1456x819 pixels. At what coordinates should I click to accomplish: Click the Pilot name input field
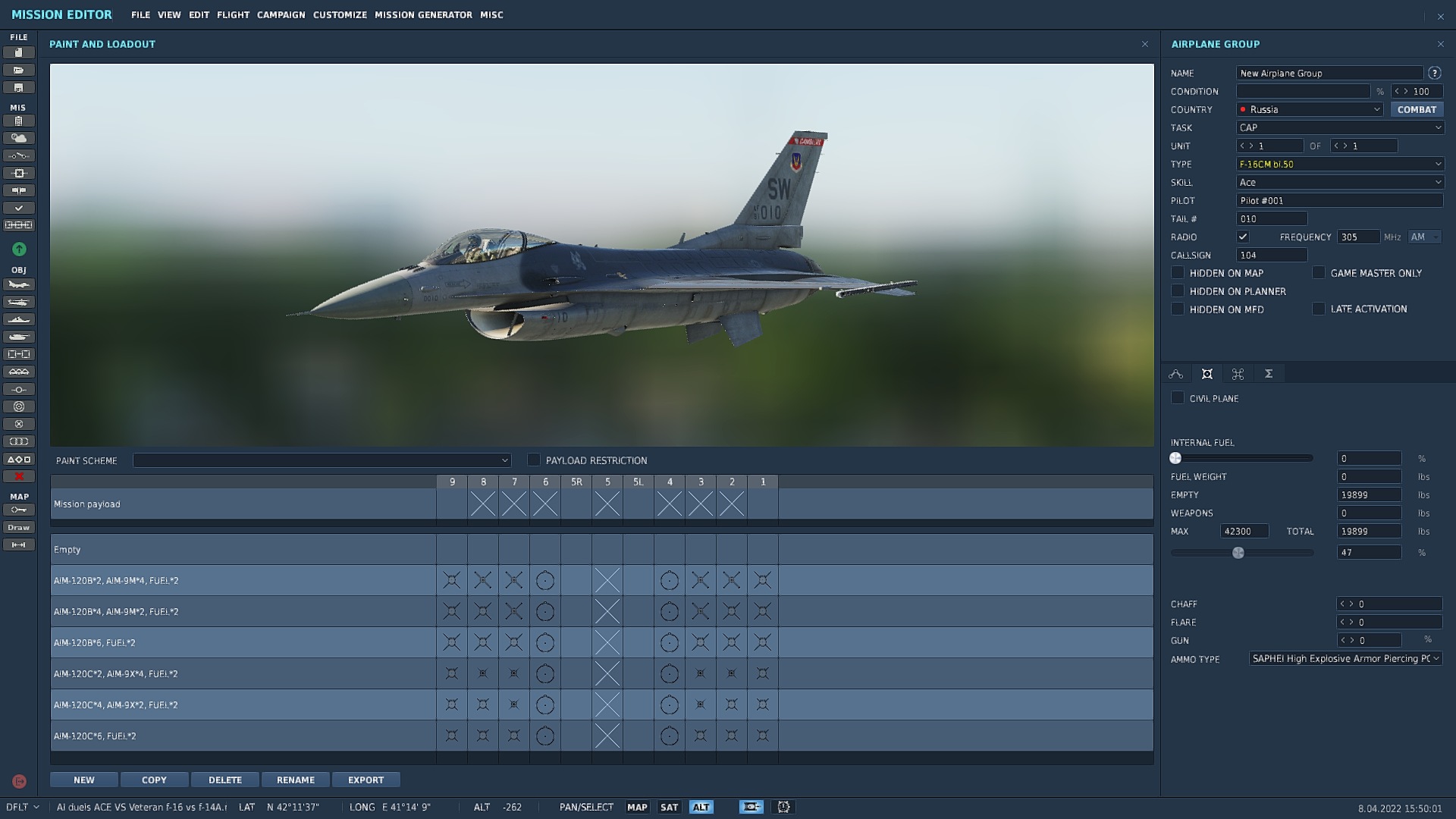click(x=1340, y=200)
